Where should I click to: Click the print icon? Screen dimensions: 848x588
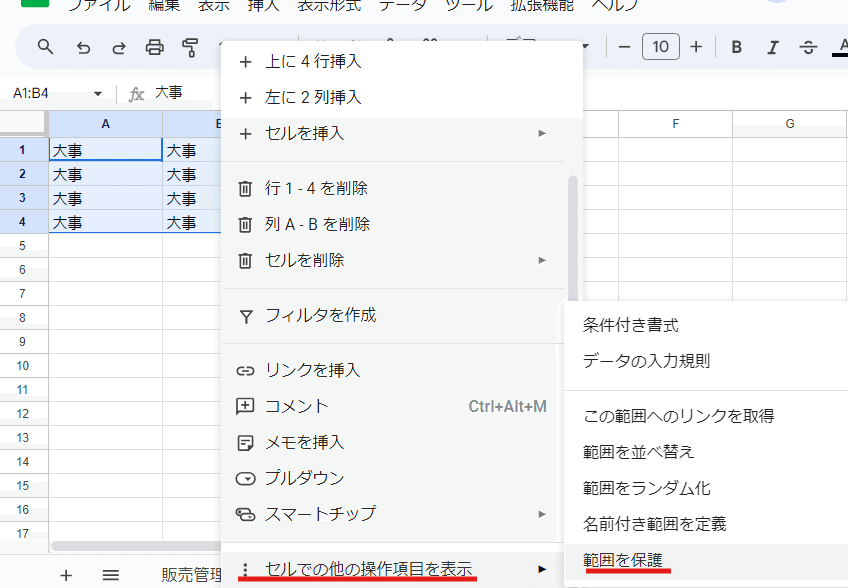(x=155, y=48)
